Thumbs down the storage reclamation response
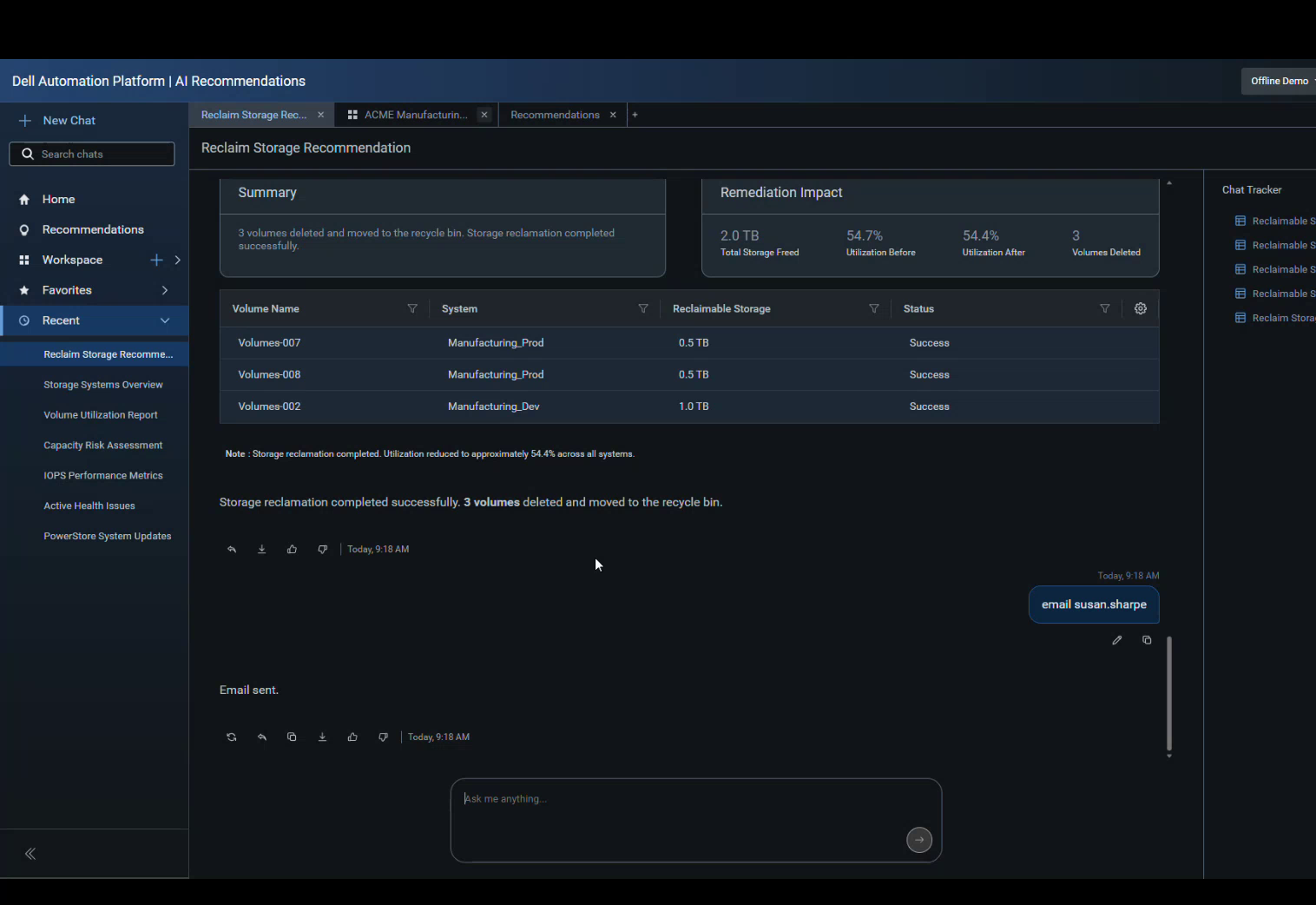The width and height of the screenshot is (1316, 905). click(x=323, y=549)
